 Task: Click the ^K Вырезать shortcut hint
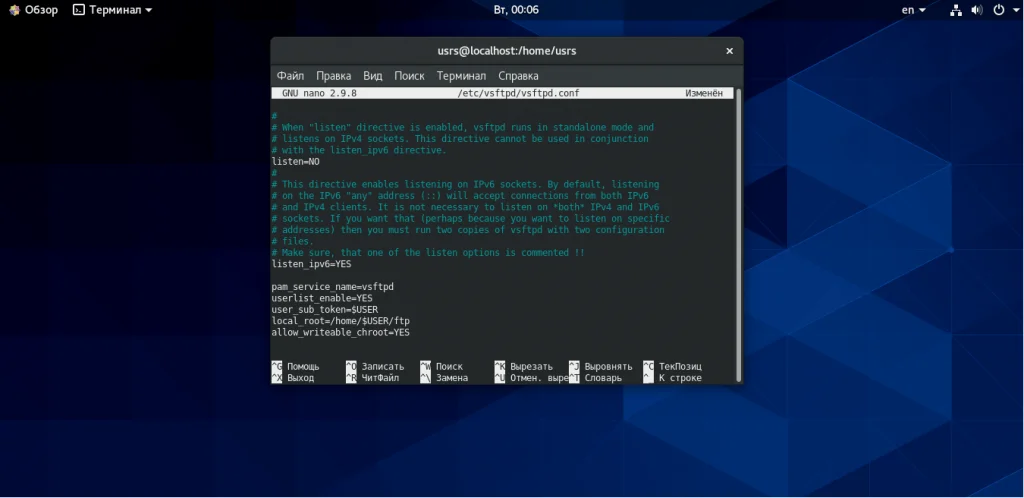[524, 367]
